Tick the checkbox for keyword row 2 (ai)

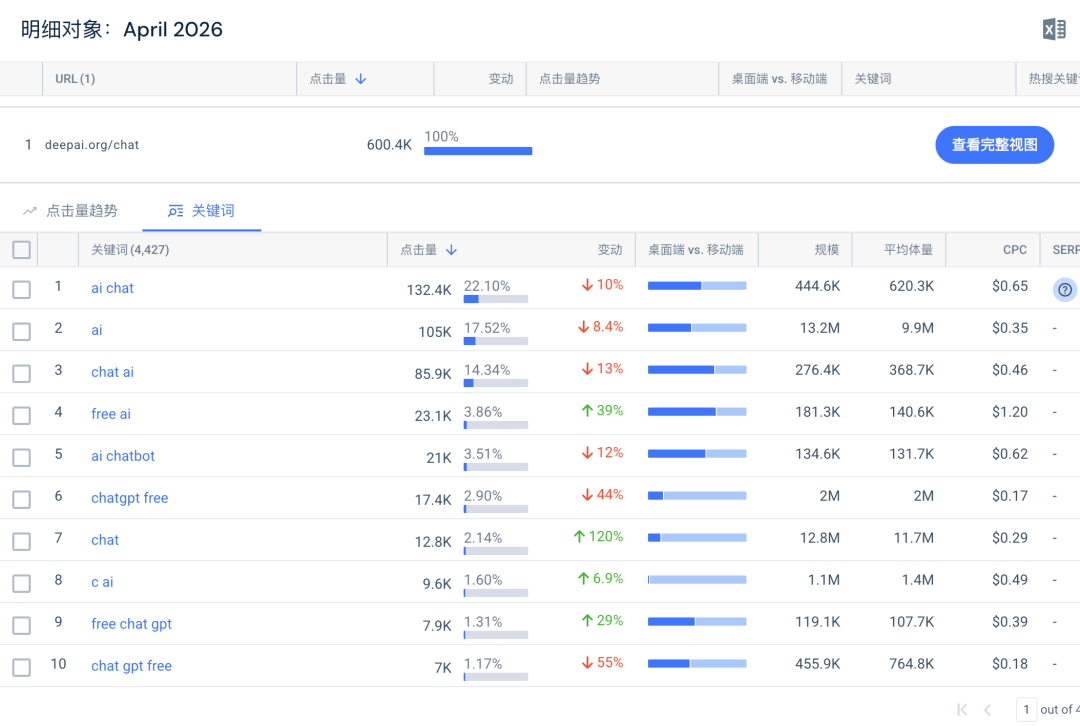21,331
